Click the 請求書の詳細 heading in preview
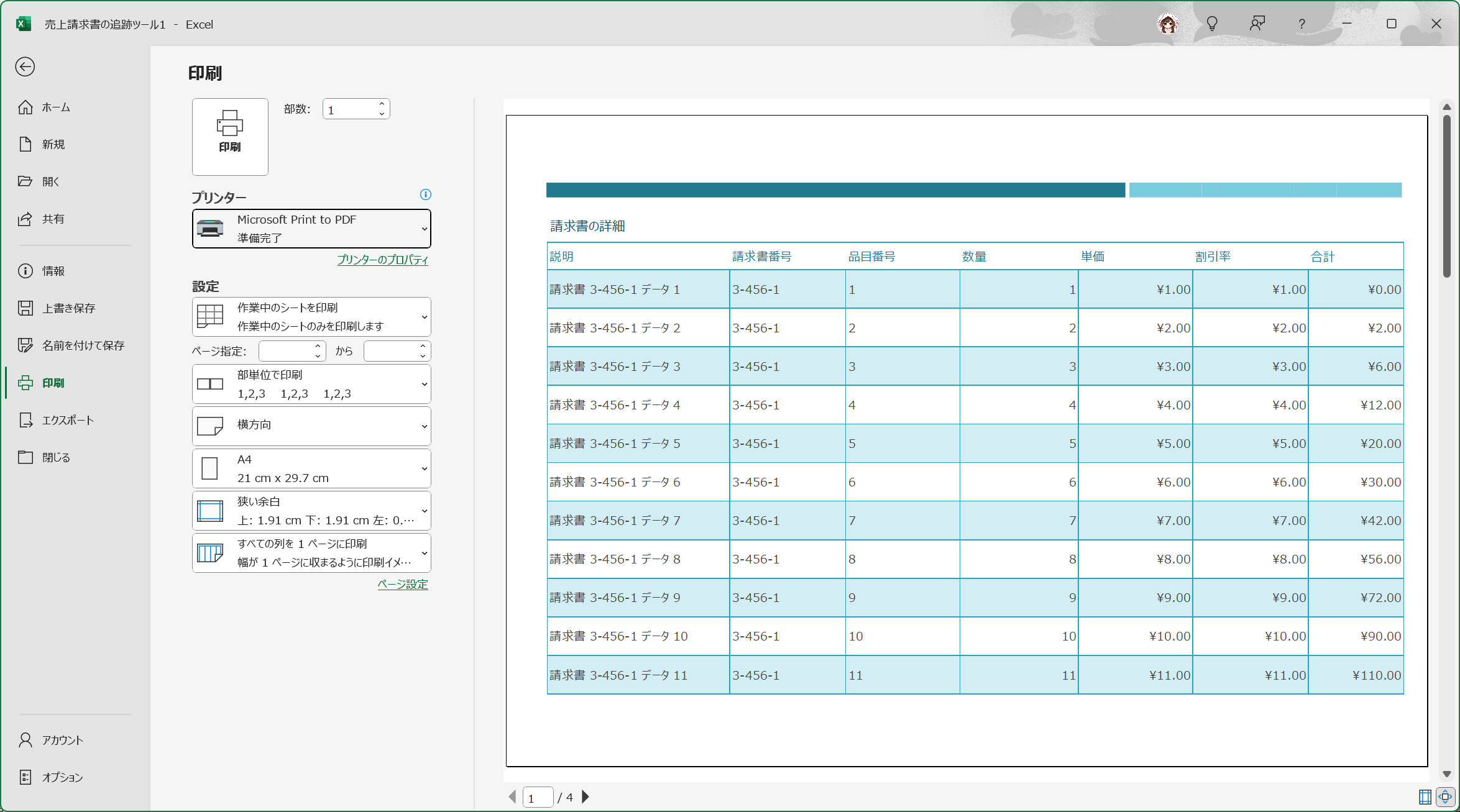The image size is (1460, 812). 587,226
